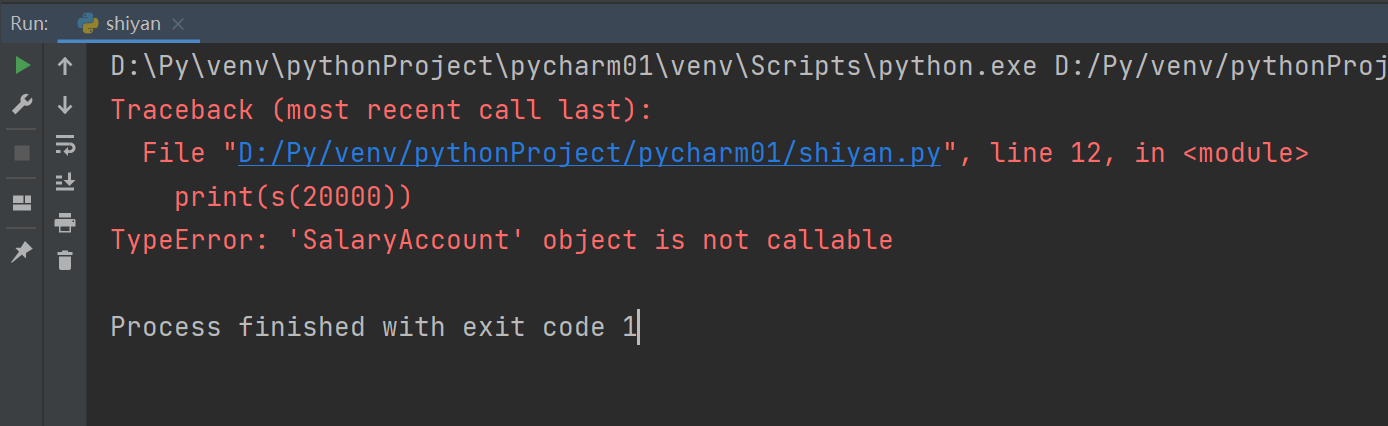Click the gray Stop square icon
The image size is (1388, 426).
click(x=22, y=153)
